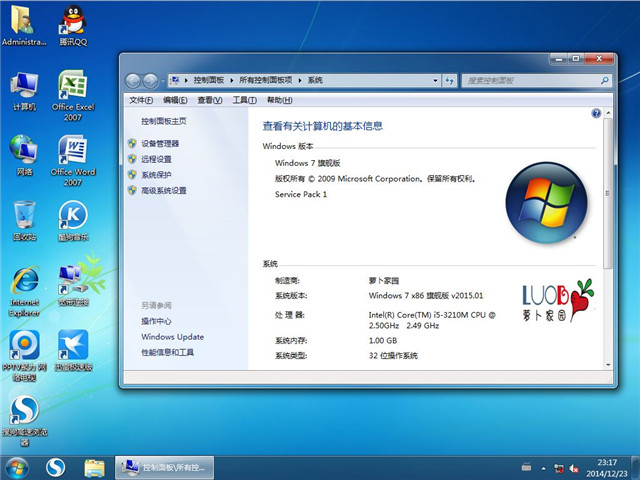Open the blue help question-mark icon

(x=596, y=113)
